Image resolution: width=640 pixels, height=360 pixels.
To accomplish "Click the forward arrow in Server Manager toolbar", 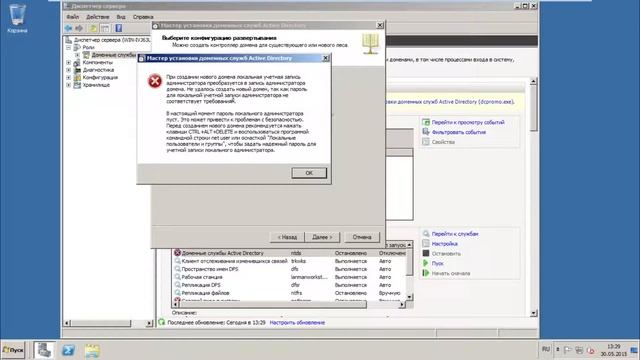I will (79, 28).
